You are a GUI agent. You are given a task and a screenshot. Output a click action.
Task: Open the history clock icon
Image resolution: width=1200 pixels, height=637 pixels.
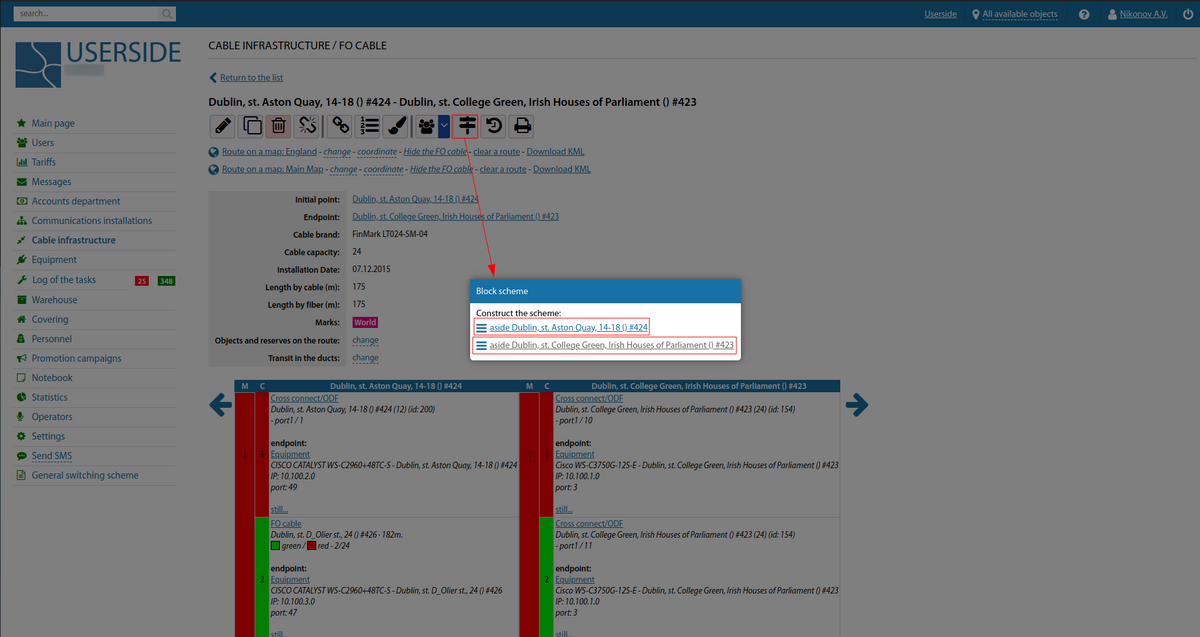coord(494,126)
